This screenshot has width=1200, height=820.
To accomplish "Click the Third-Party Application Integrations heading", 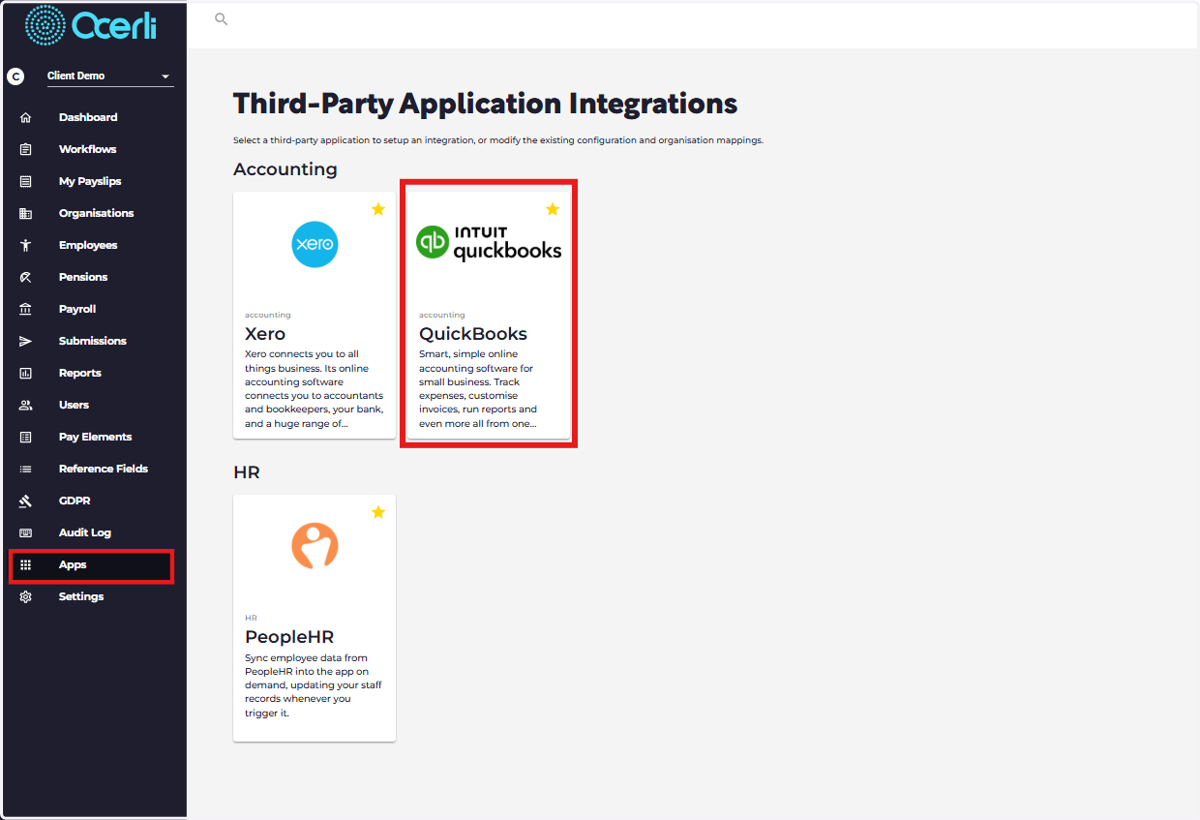I will click(x=485, y=103).
